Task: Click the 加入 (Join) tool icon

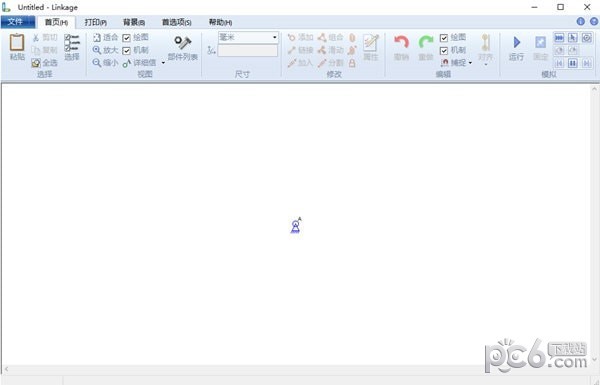Action: (292, 63)
